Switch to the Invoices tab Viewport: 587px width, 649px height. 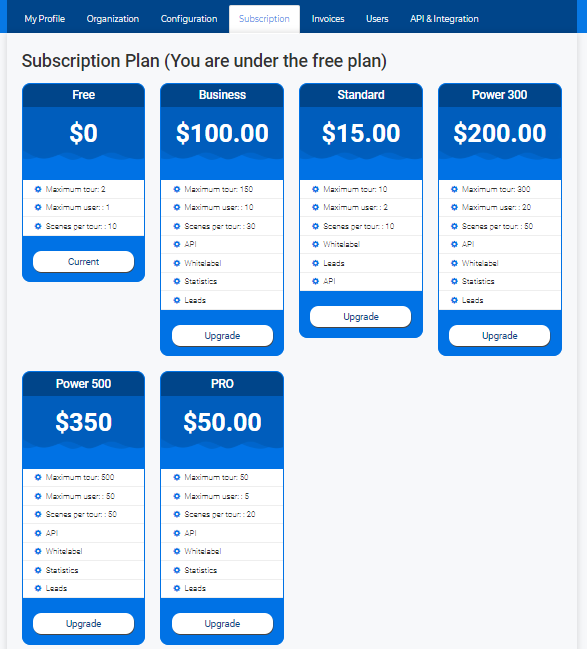click(328, 19)
